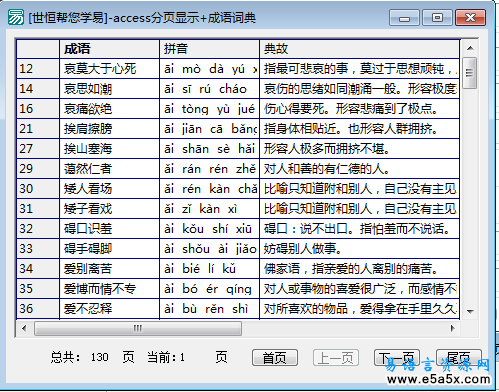Viewport: 499px width, 392px height.
Task: Click the app icon in title bar
Action: click(16, 17)
